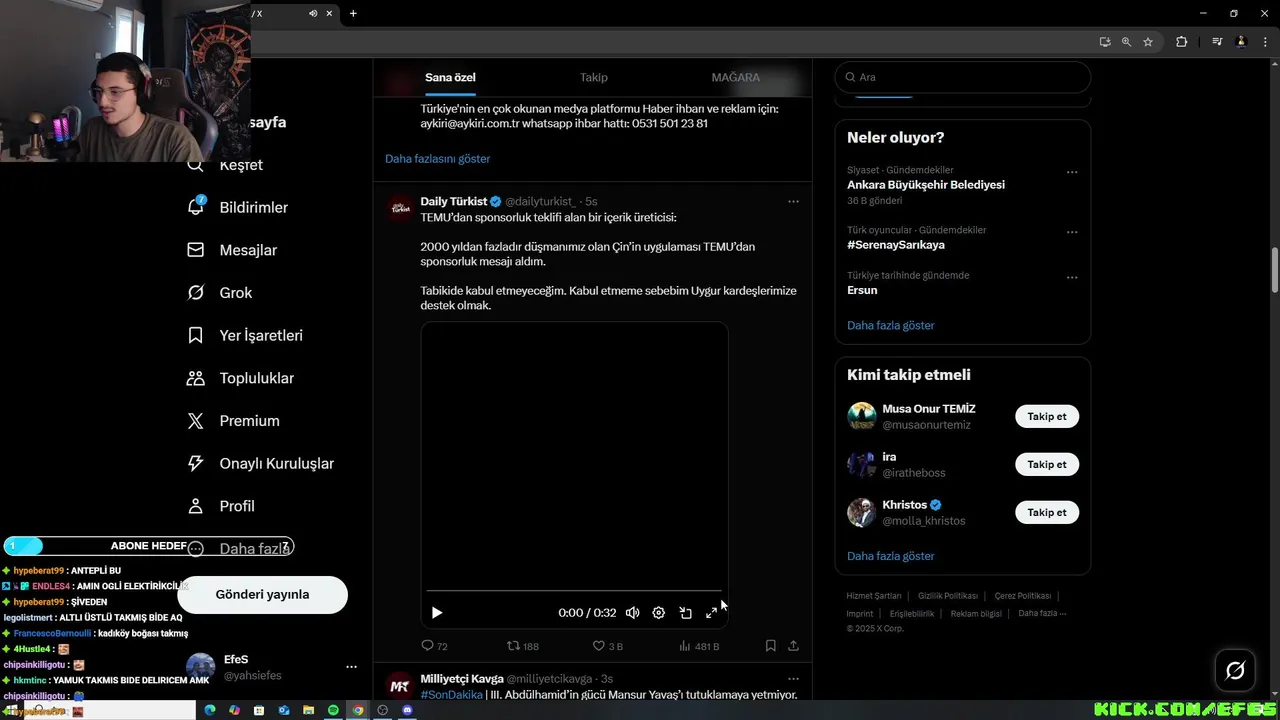Open Onaylı Kuruluşlar page
Image resolution: width=1280 pixels, height=720 pixels.
click(277, 464)
